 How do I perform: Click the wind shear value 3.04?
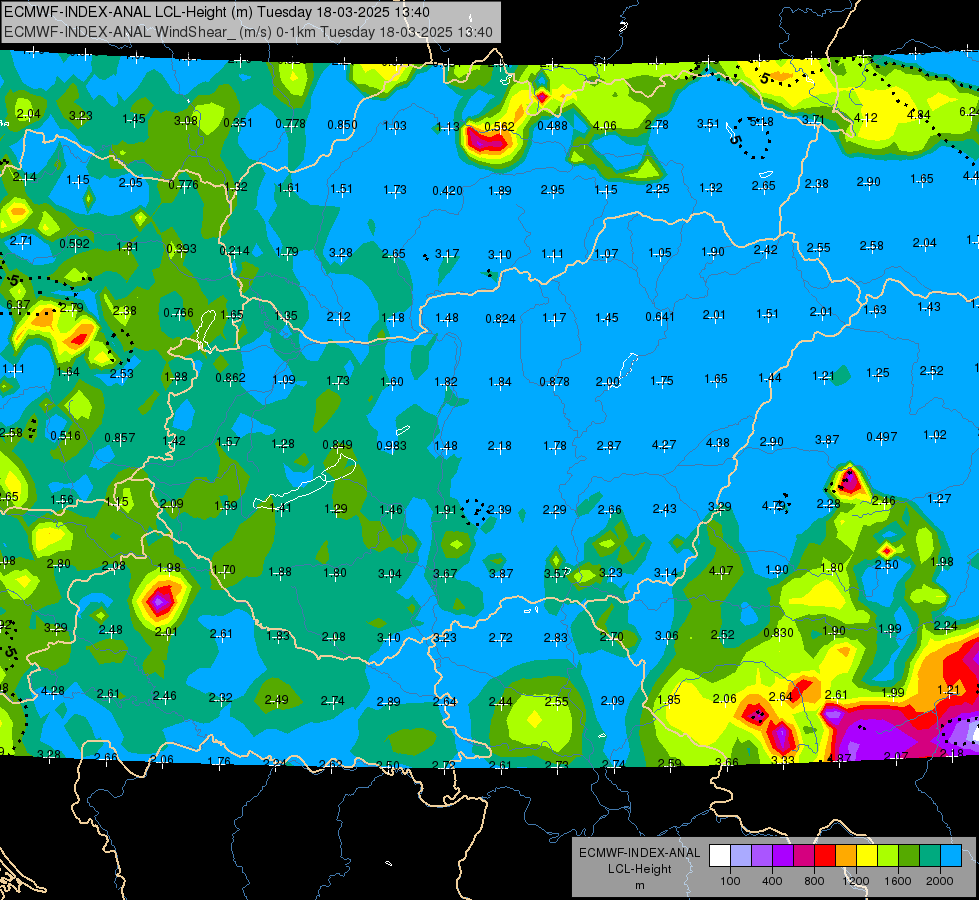390,573
